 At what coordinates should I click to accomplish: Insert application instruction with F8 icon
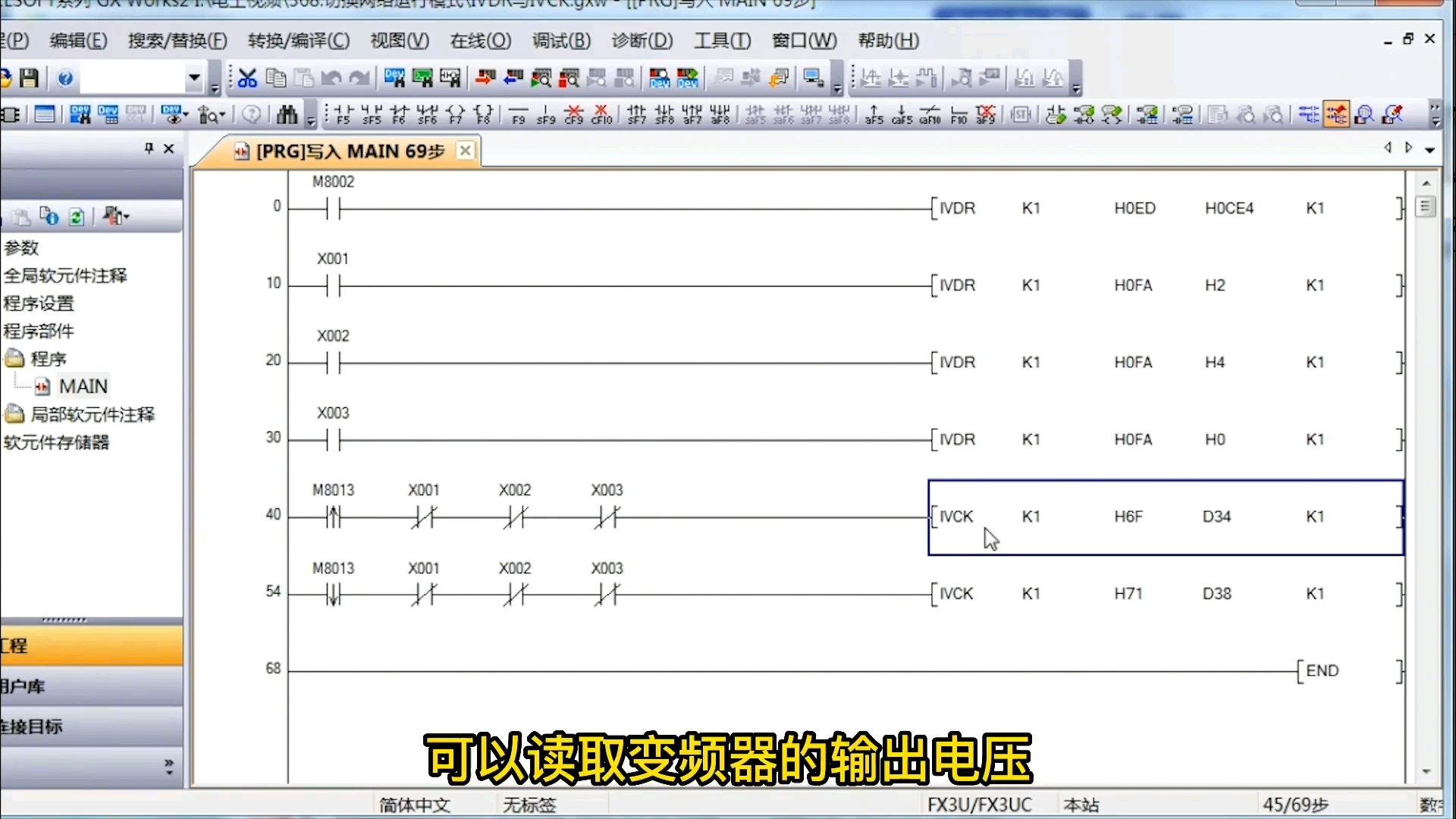484,115
